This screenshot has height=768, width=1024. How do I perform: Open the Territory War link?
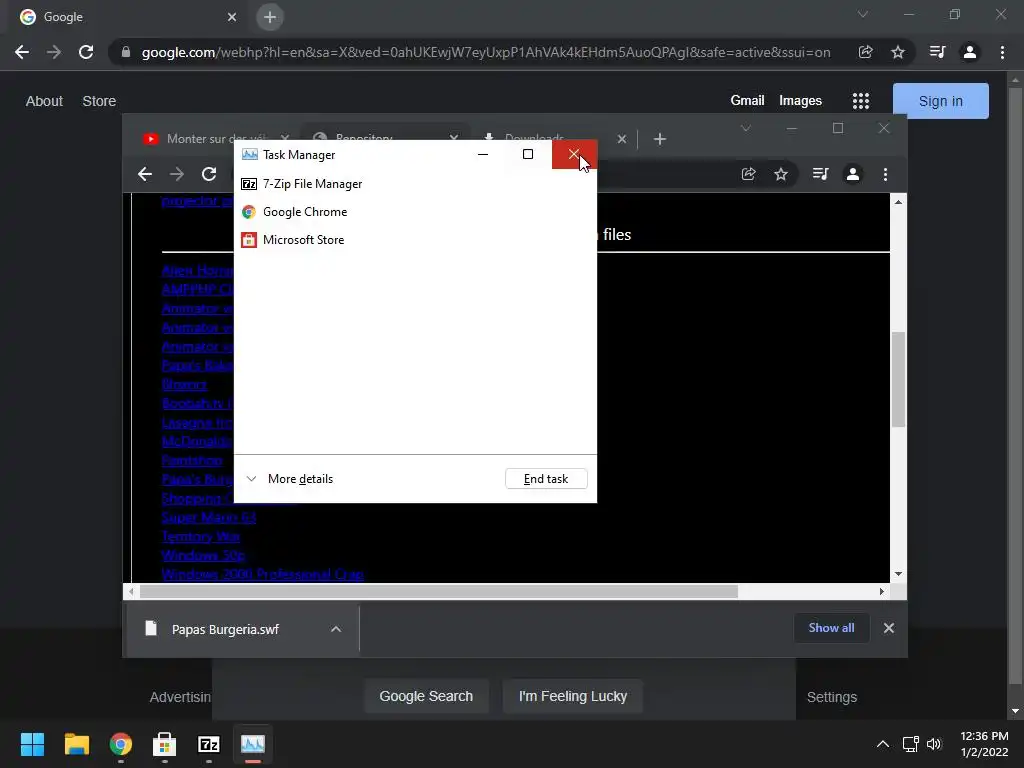point(200,536)
